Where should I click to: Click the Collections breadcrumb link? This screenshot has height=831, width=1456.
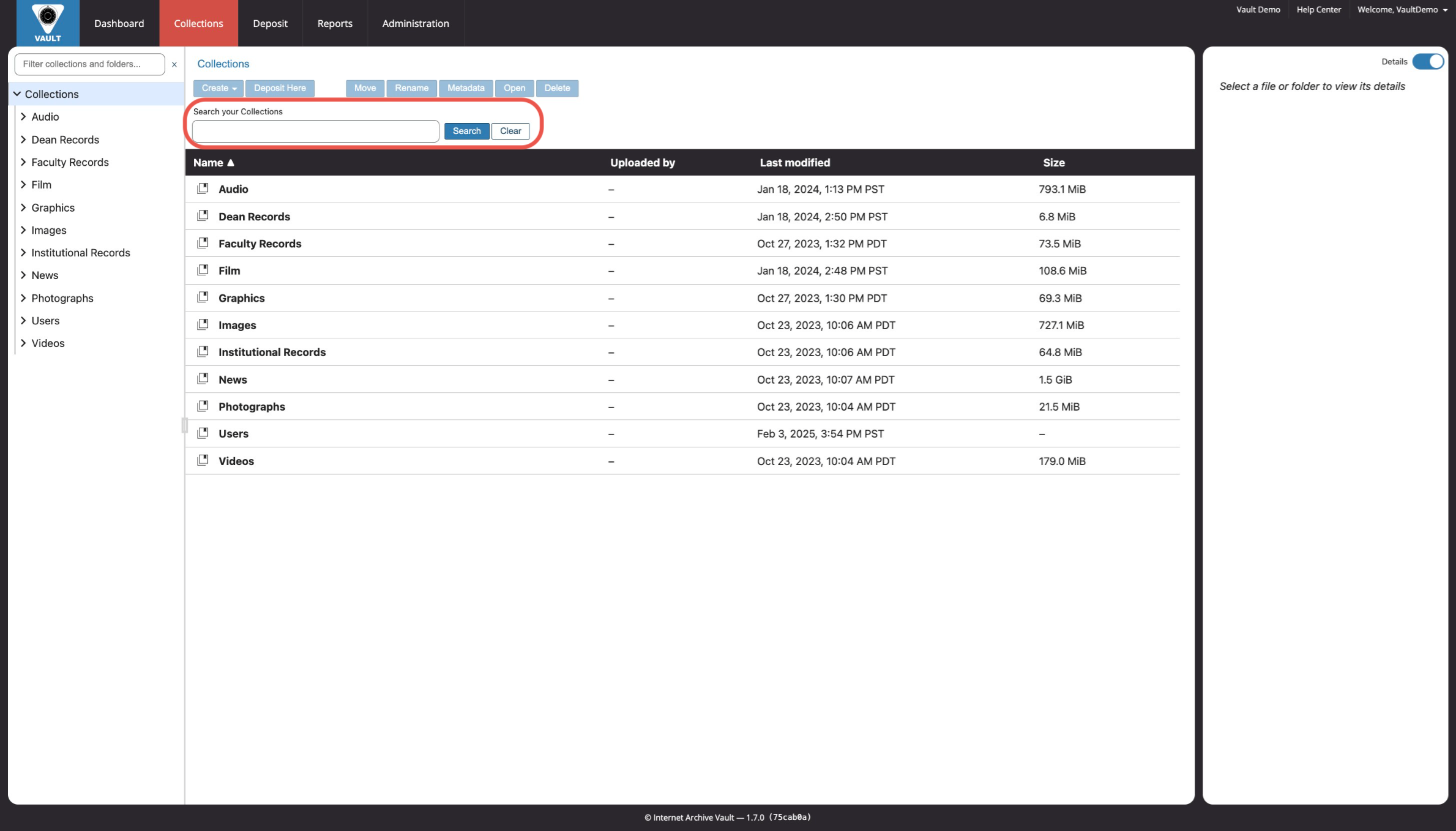tap(223, 64)
